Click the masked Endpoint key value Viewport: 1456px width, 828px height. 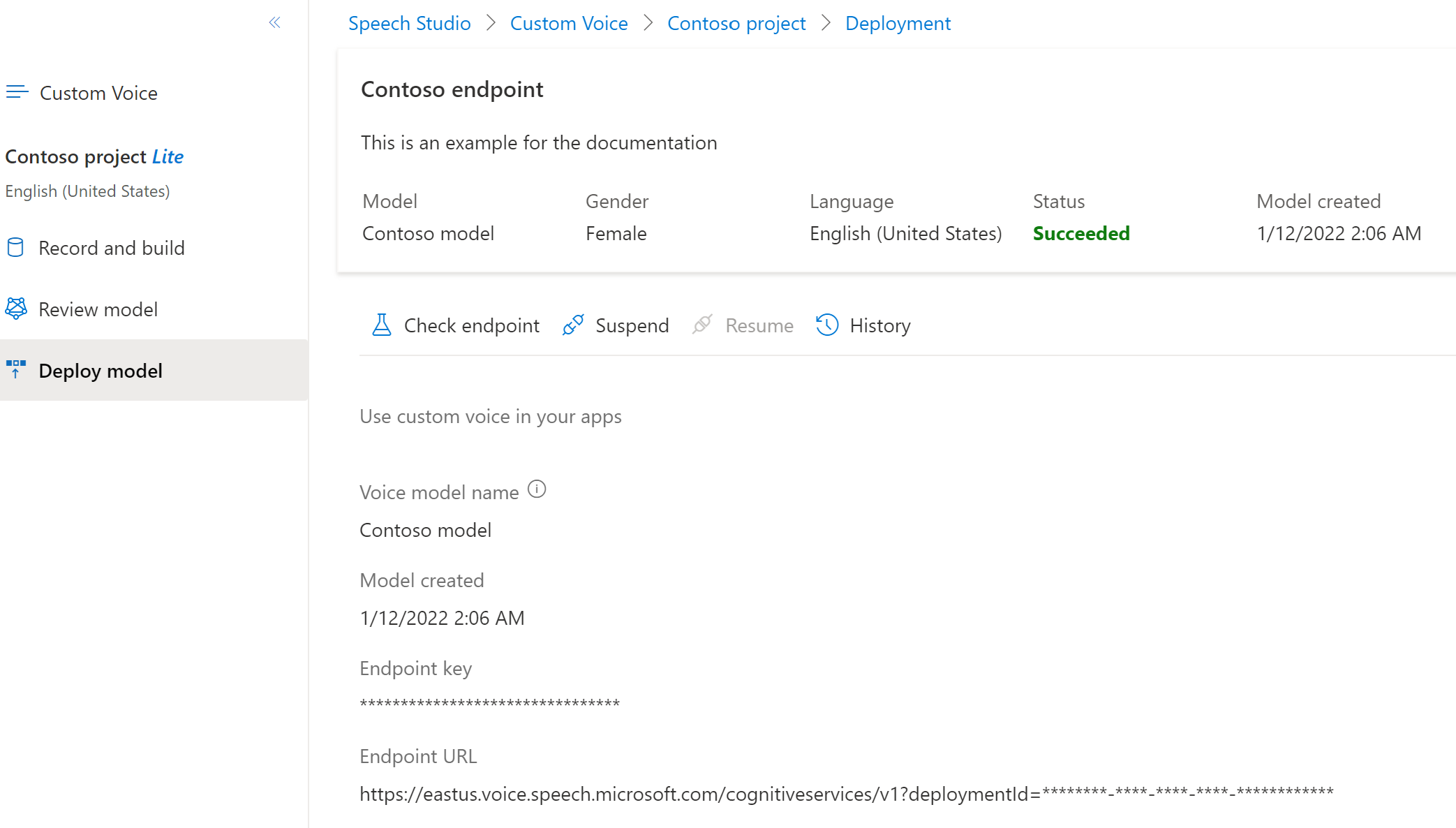coord(489,703)
